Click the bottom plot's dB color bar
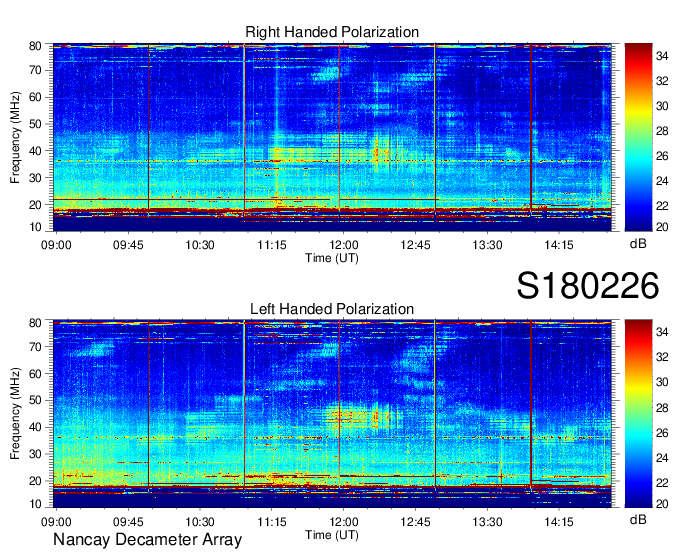The image size is (680, 552). pos(638,414)
